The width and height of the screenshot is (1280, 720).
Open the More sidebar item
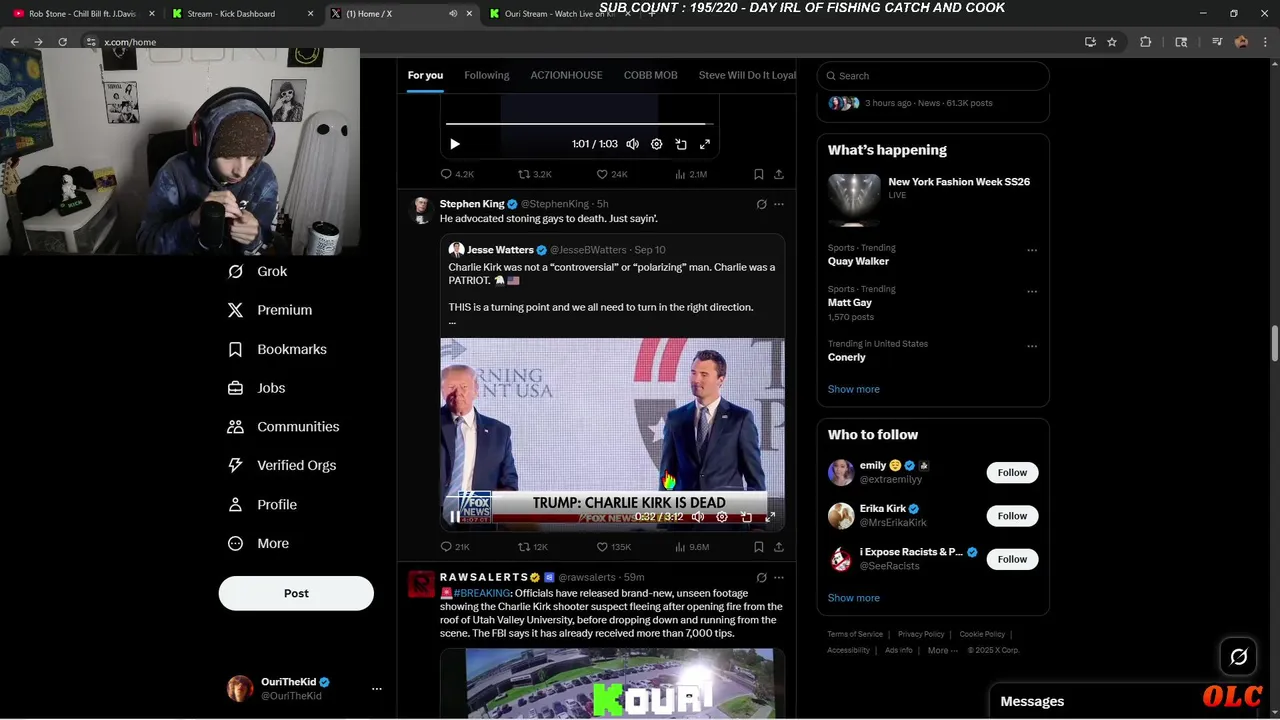point(258,543)
